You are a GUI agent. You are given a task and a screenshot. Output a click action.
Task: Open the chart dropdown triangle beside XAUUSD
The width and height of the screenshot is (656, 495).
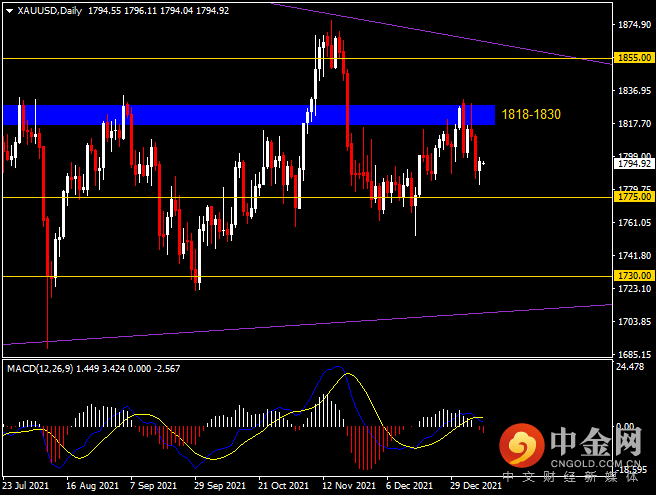click(10, 11)
